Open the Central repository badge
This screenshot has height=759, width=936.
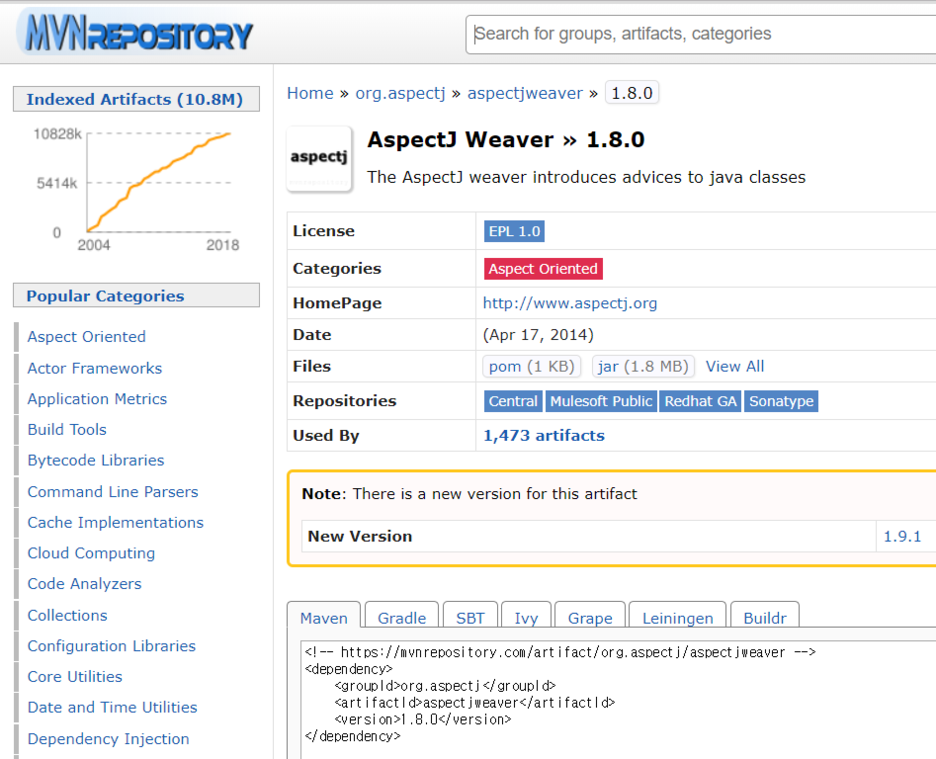click(x=513, y=401)
